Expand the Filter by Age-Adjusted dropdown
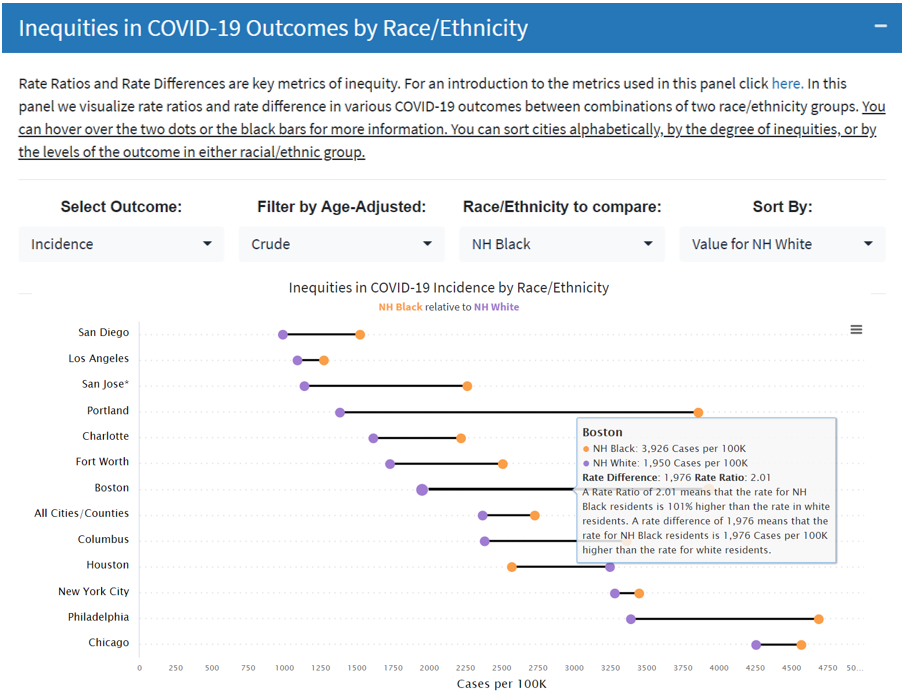This screenshot has height=695, width=906. coord(341,243)
